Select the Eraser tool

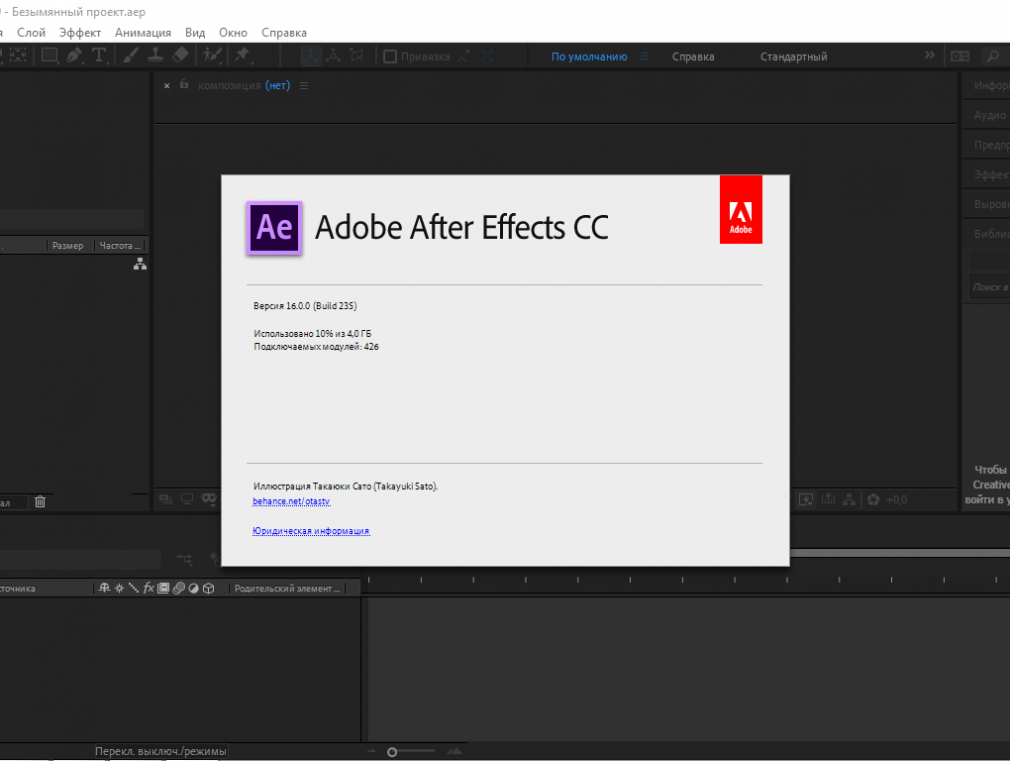(x=180, y=55)
